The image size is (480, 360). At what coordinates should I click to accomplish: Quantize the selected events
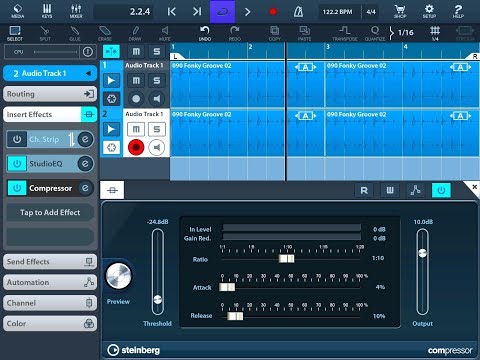(x=375, y=33)
